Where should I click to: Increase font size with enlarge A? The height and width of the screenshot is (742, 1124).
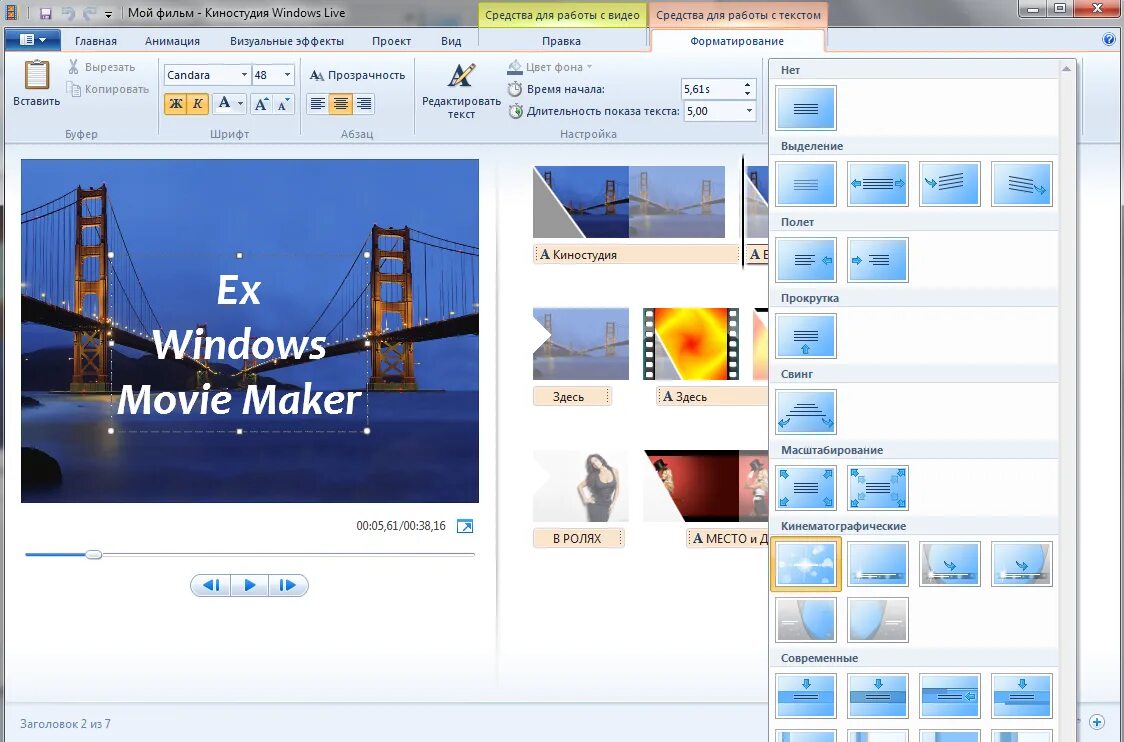coord(261,104)
